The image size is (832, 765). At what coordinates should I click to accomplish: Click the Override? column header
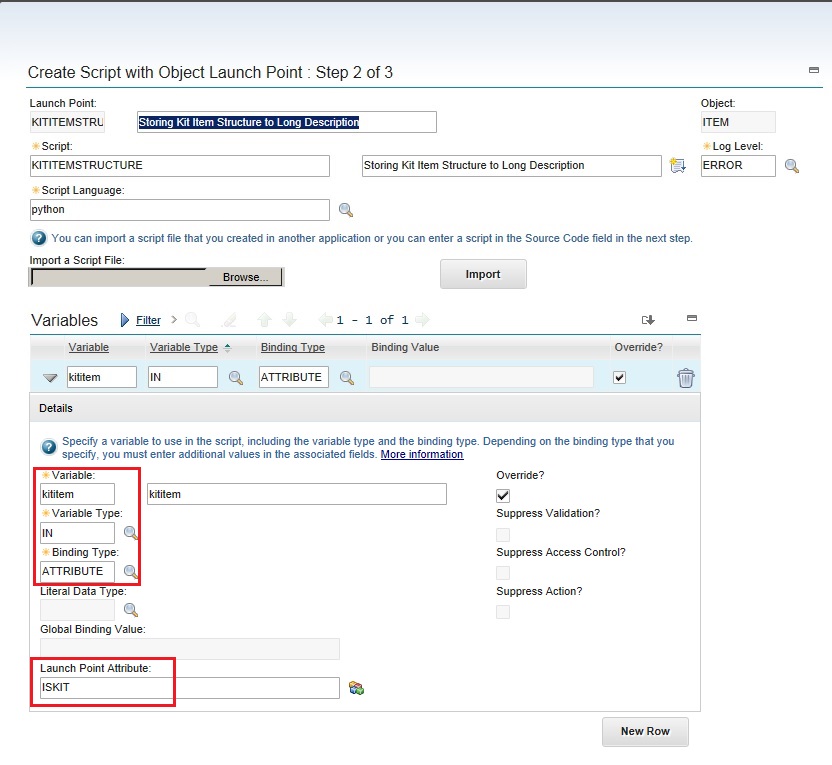[638, 347]
